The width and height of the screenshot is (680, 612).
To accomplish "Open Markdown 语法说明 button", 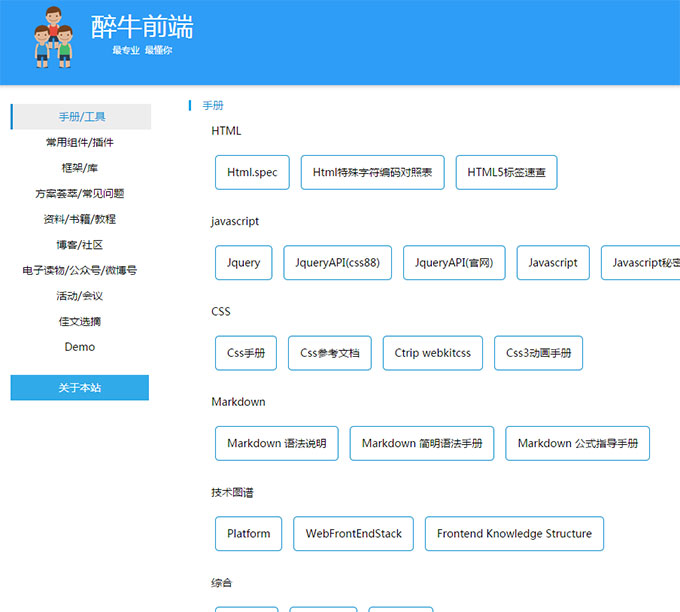I will [277, 443].
